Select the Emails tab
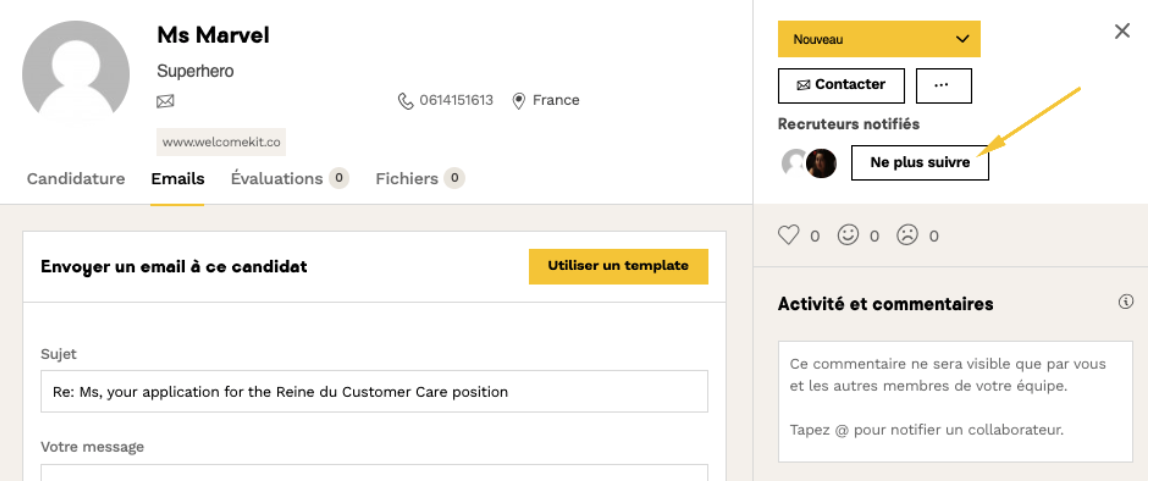The image size is (1156, 487). pos(178,179)
